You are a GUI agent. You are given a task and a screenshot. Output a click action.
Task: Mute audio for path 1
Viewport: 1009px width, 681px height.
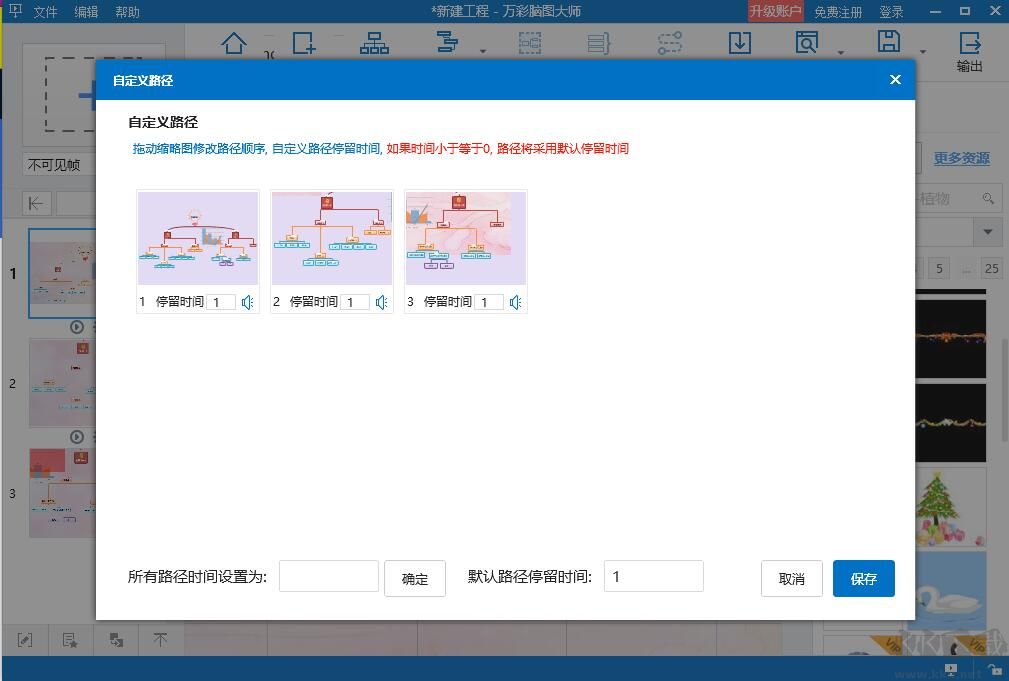pos(247,301)
